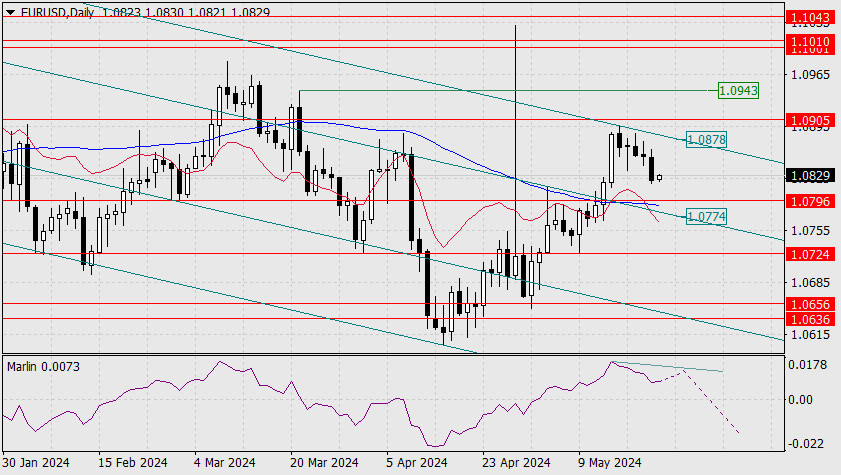Open the chart menu triangle beside EURUSD

coord(11,12)
